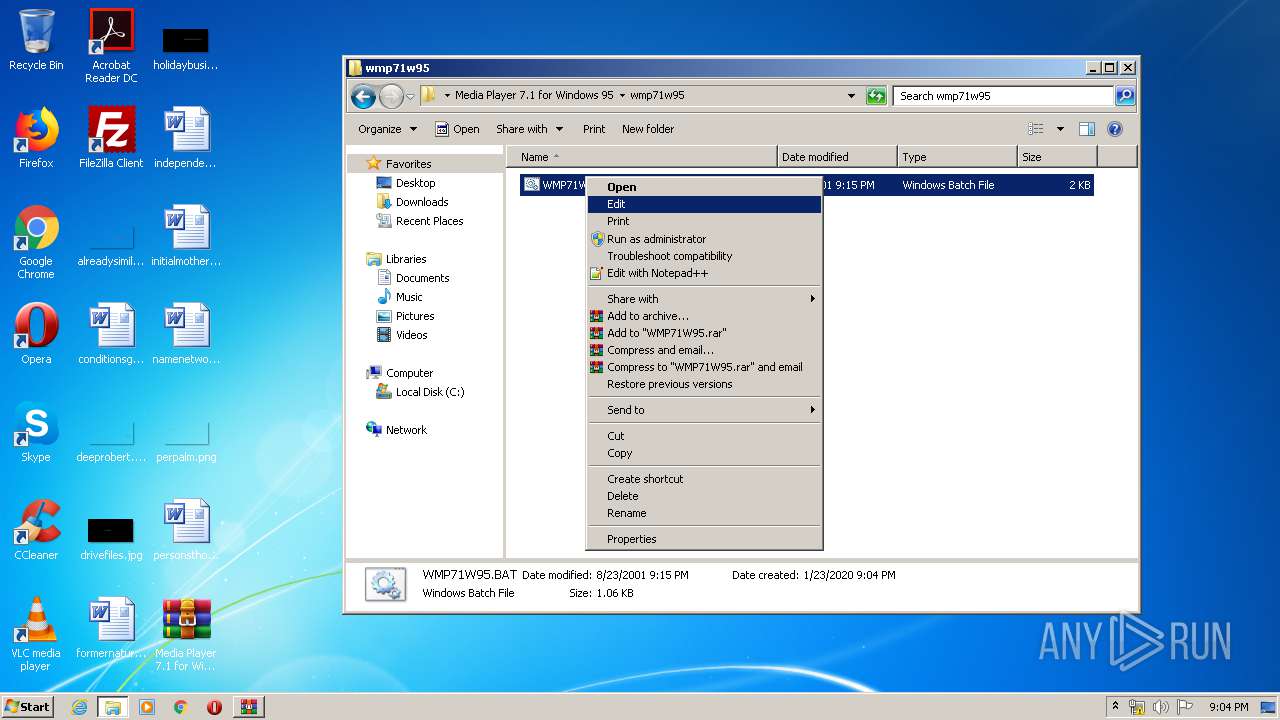
Task: Click the Refresh button beside address bar
Action: click(x=876, y=96)
